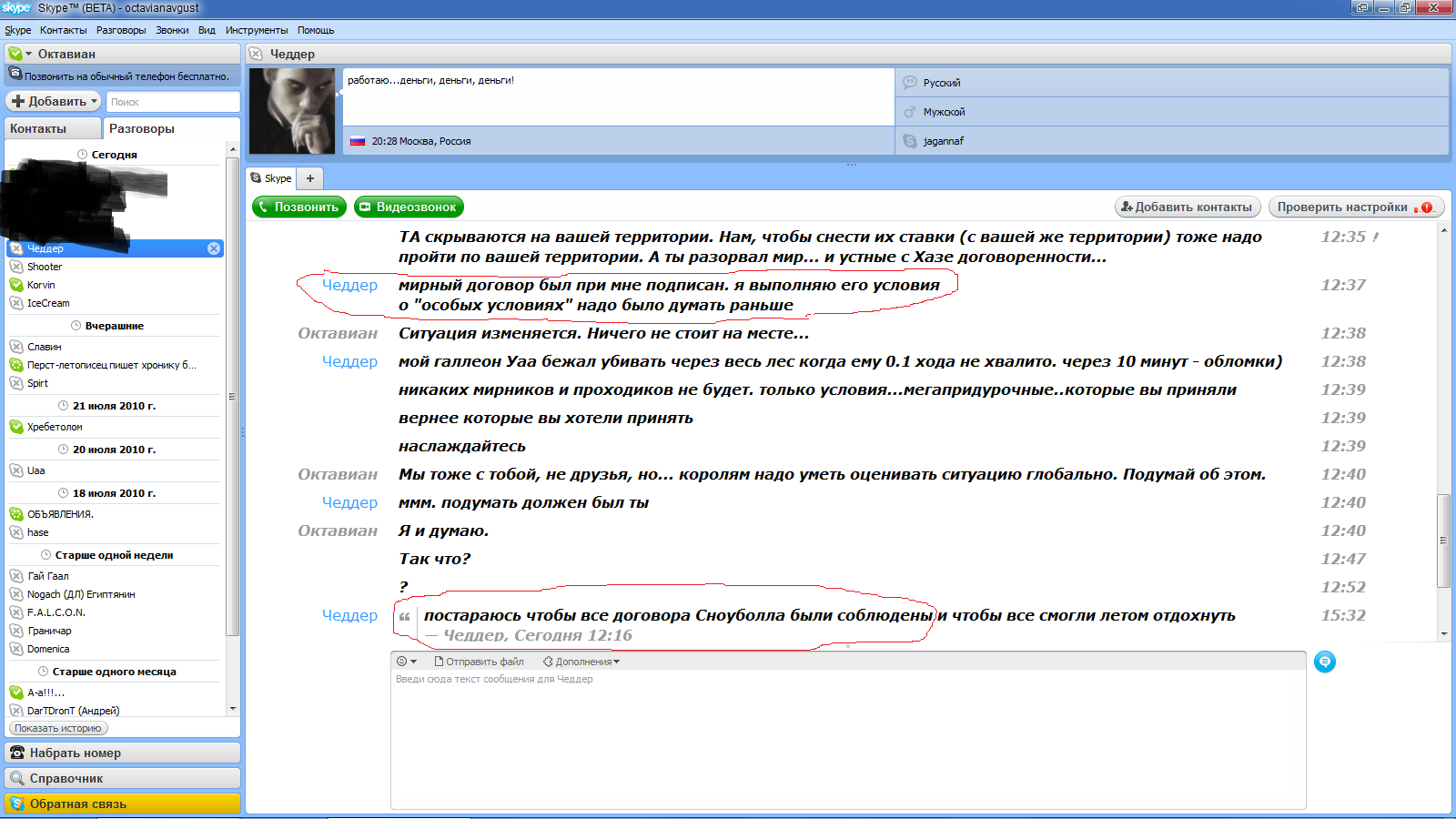Open the Skype menu
The width and height of the screenshot is (1456, 819).
(x=18, y=30)
